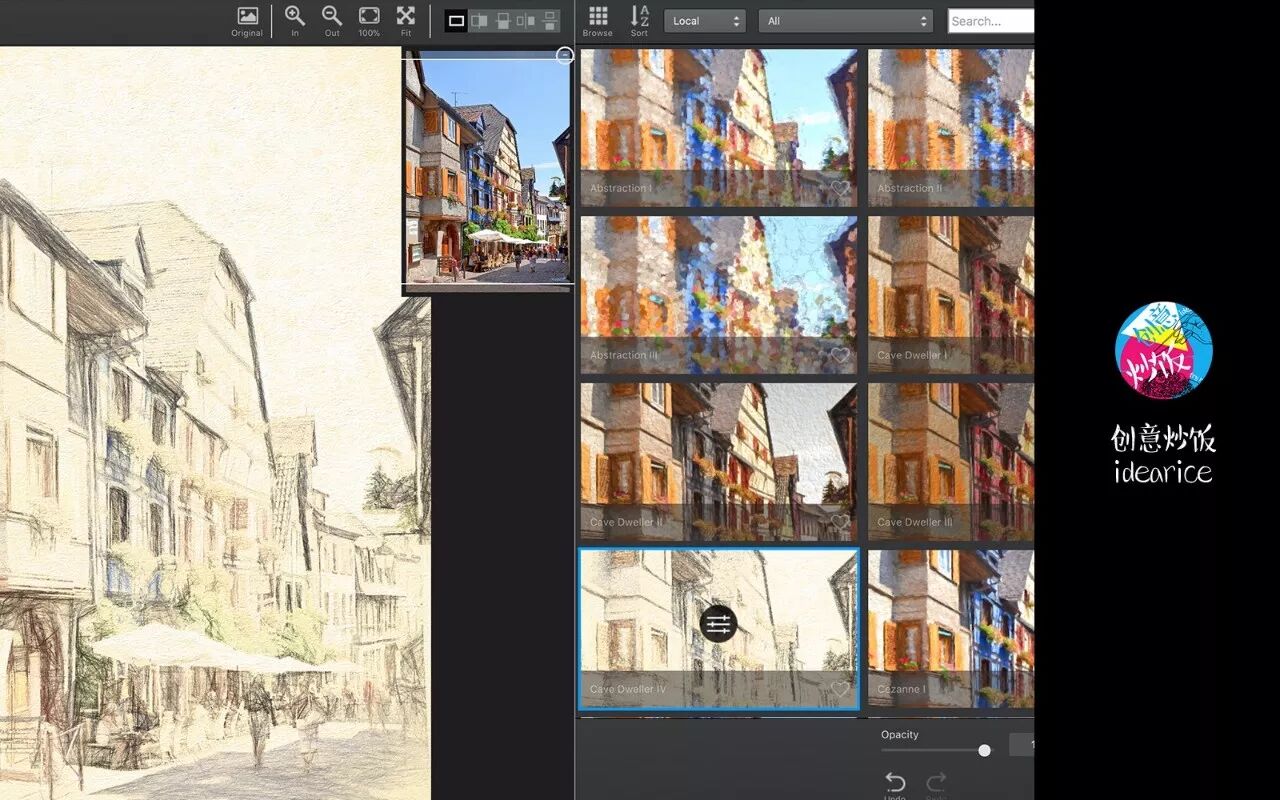Viewport: 1280px width, 800px height.
Task: Zoom Out of the canvas
Action: click(332, 21)
